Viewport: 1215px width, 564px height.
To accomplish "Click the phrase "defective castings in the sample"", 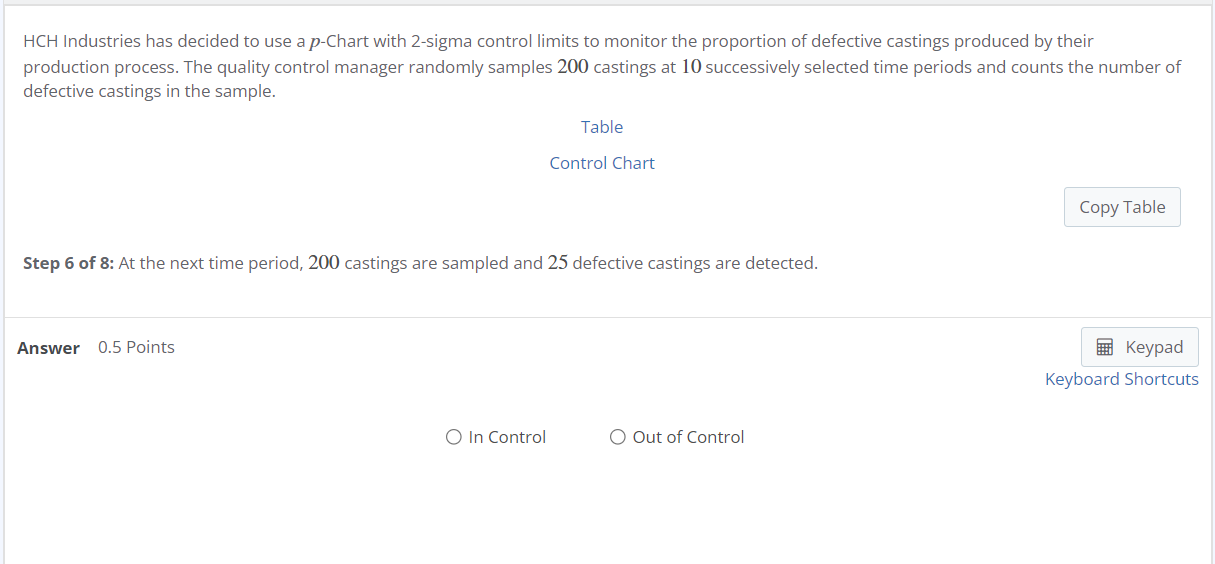I will pyautogui.click(x=147, y=91).
